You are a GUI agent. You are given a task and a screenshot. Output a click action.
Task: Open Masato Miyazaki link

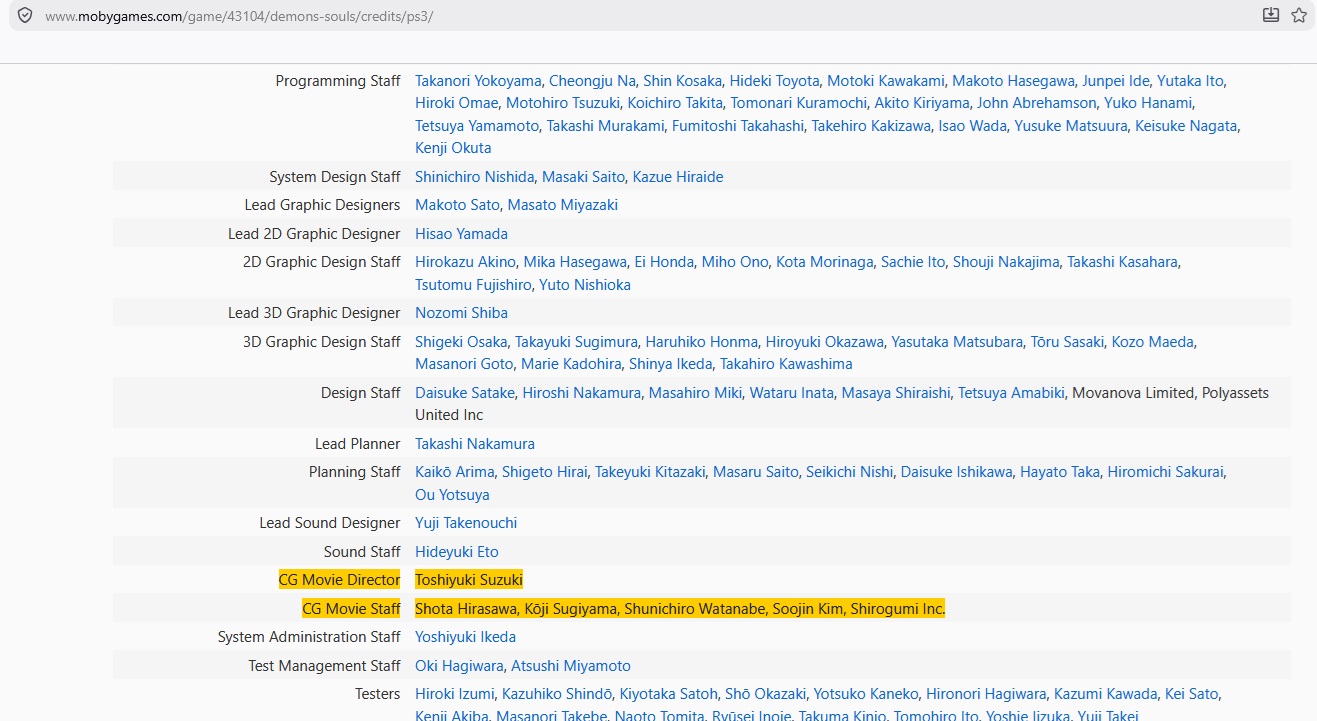tap(563, 205)
